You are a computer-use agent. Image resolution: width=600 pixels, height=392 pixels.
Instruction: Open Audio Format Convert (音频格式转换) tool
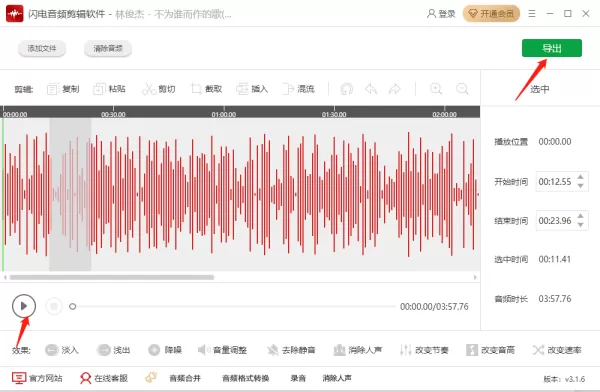pyautogui.click(x=246, y=378)
